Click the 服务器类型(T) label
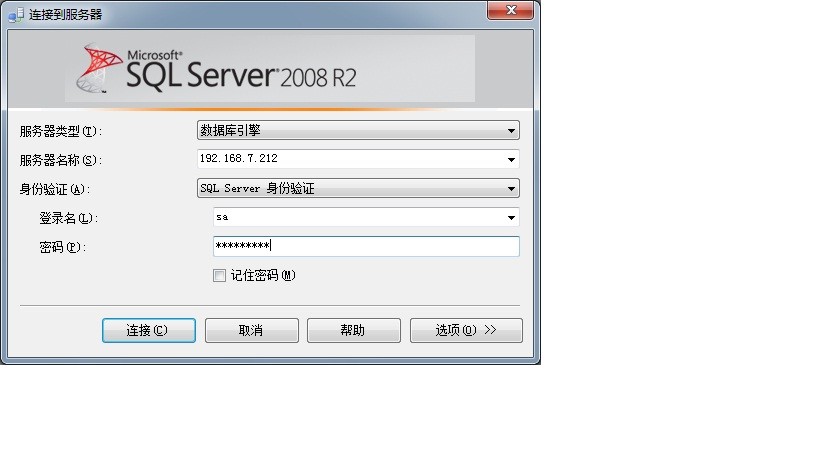Image resolution: width=819 pixels, height=460 pixels. 61,131
